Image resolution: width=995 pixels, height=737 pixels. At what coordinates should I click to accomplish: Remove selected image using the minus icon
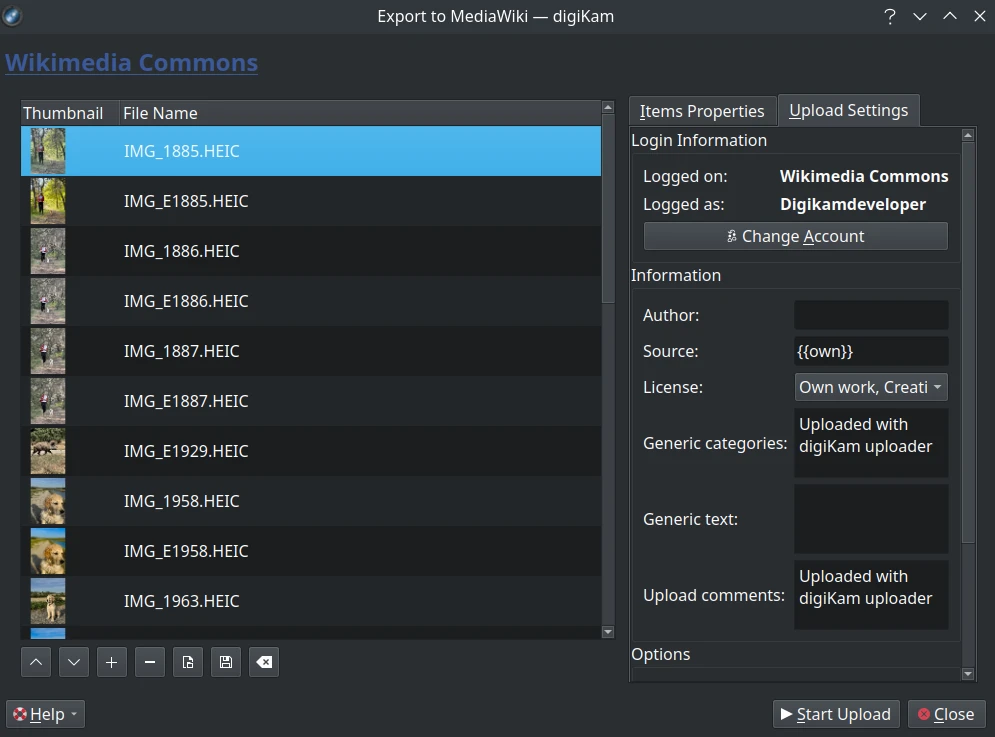(x=150, y=661)
